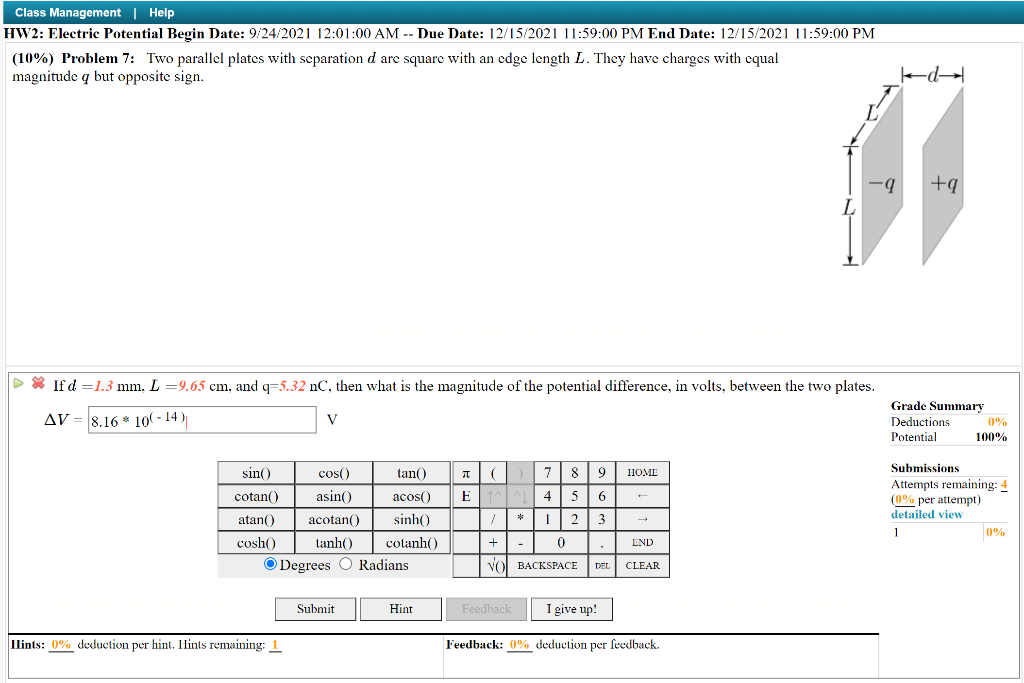
Task: Click the ΔV answer input field
Action: [x=202, y=420]
